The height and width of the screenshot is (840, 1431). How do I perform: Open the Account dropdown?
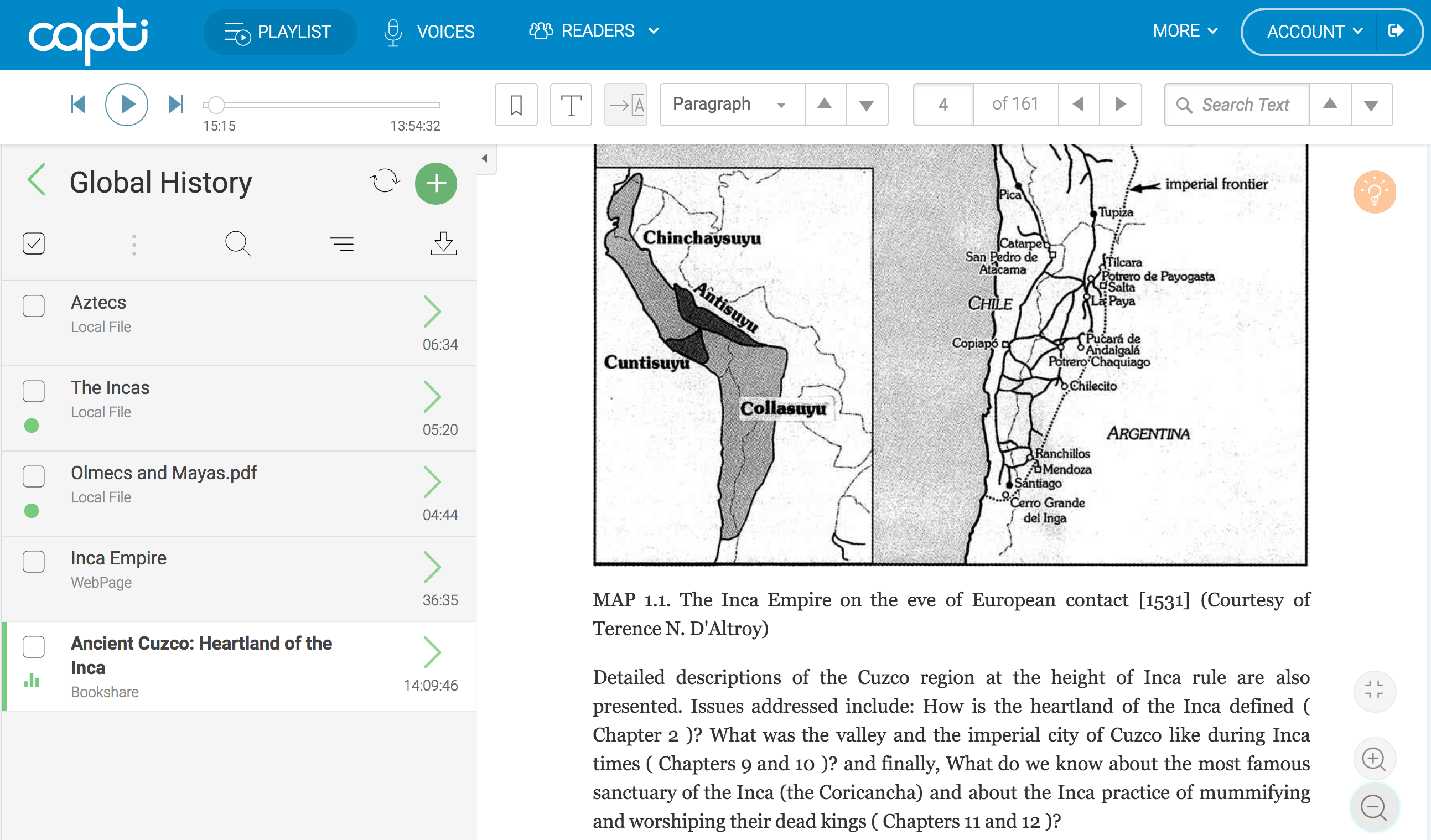tap(1313, 31)
